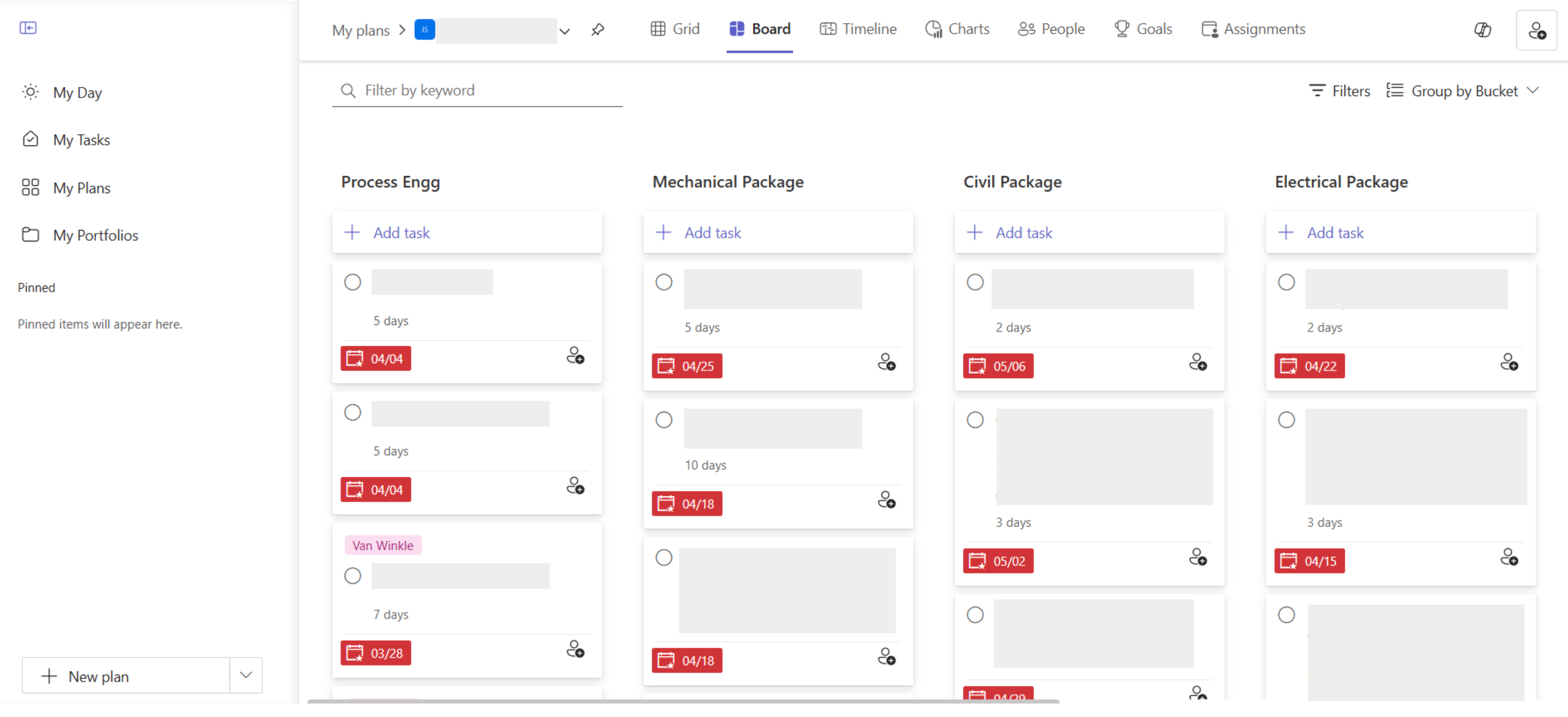Add task to Mechanical Package bucket
The width and height of the screenshot is (1568, 717).
point(778,233)
